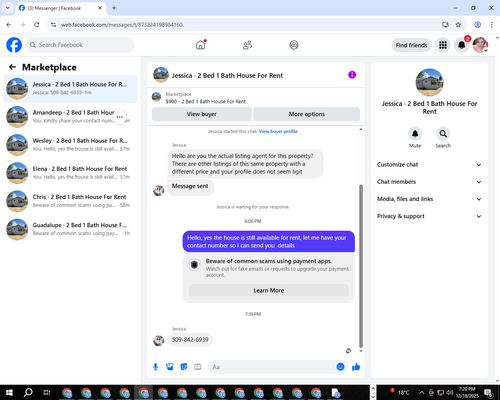Open the emoji picker in message box
The width and height of the screenshot is (500, 400).
[x=340, y=367]
